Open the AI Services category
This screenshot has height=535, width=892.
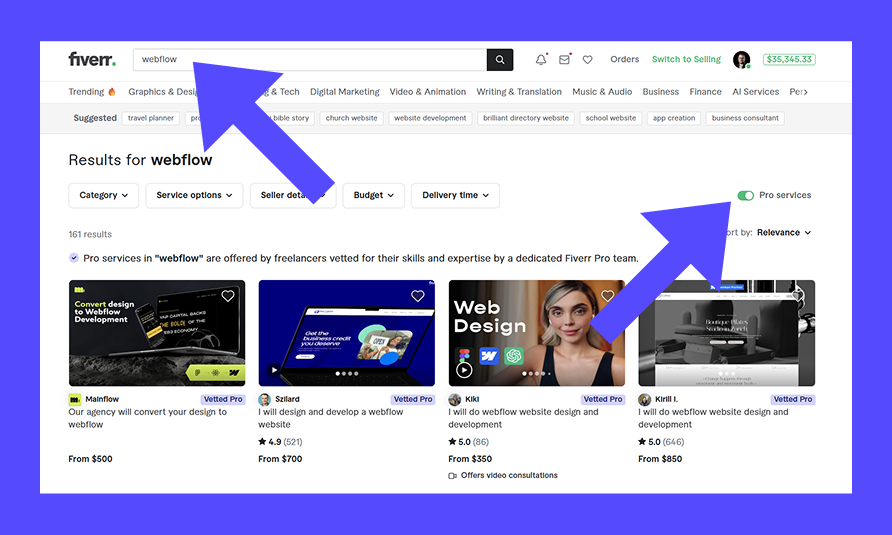tap(755, 92)
